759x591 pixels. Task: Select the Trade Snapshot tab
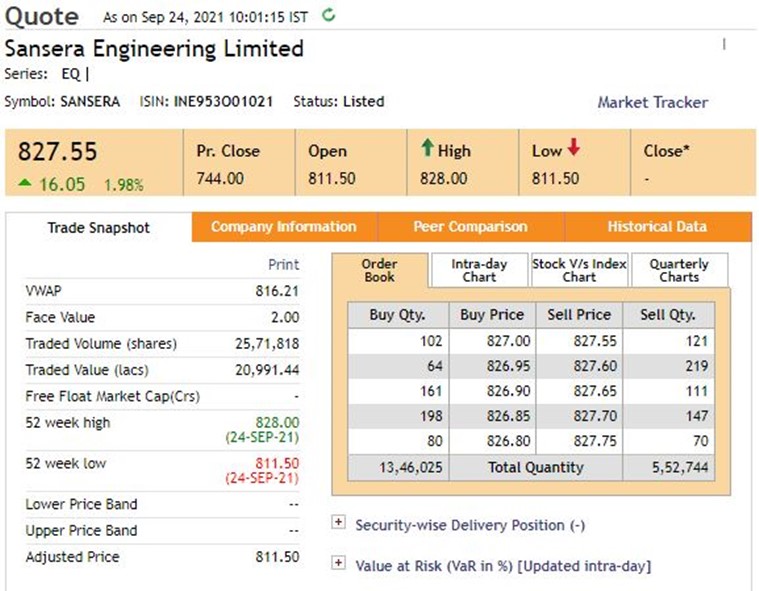point(98,228)
